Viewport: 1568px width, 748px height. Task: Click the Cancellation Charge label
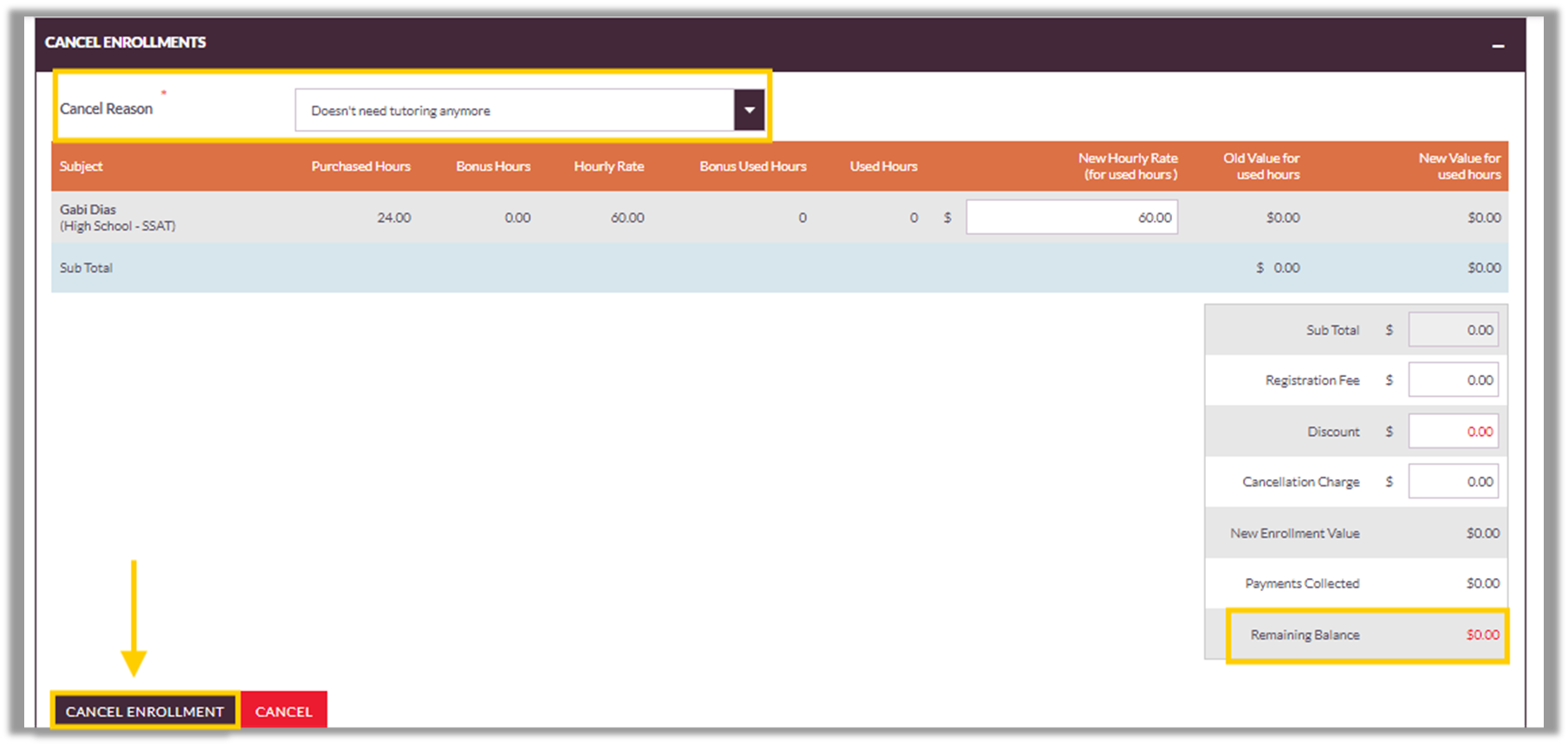click(1301, 482)
